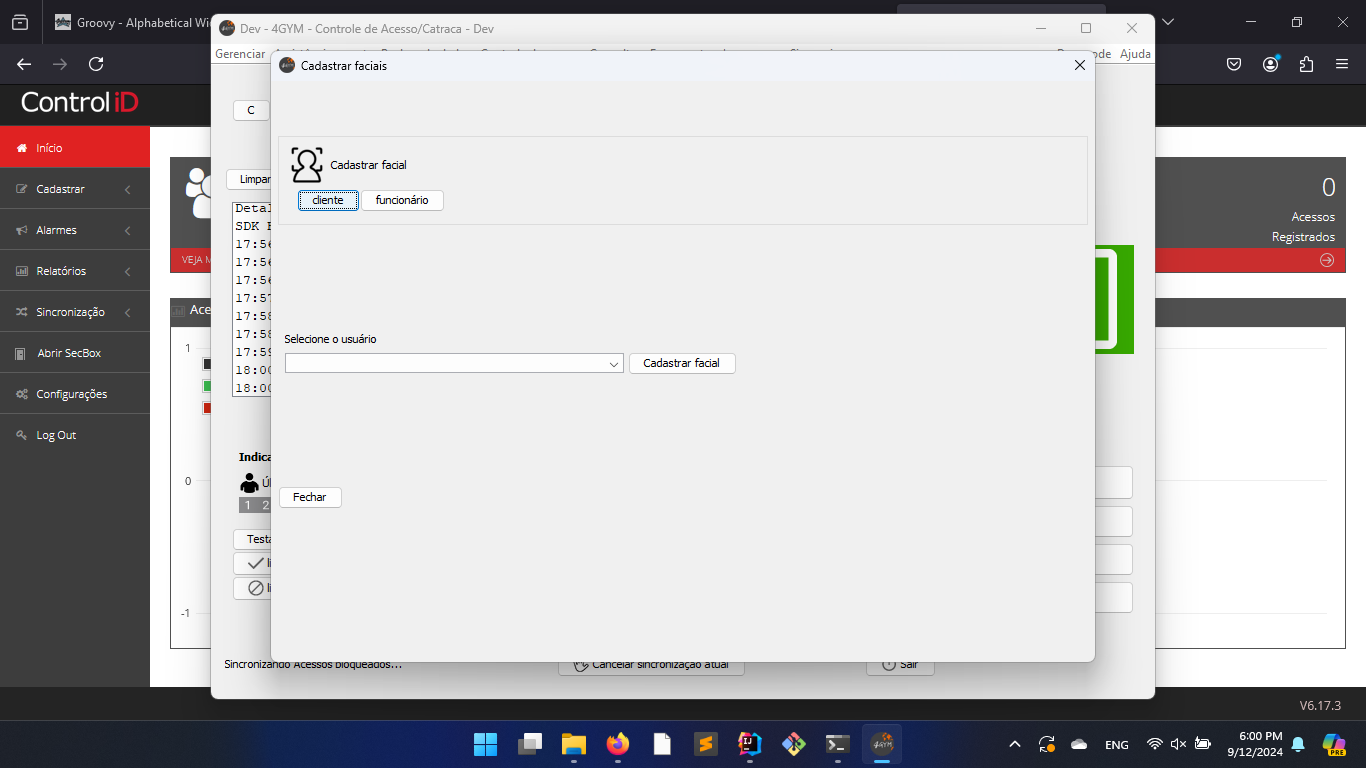Viewport: 1366px width, 768px height.
Task: Expand the Sincronização sidebar menu
Action: point(70,312)
